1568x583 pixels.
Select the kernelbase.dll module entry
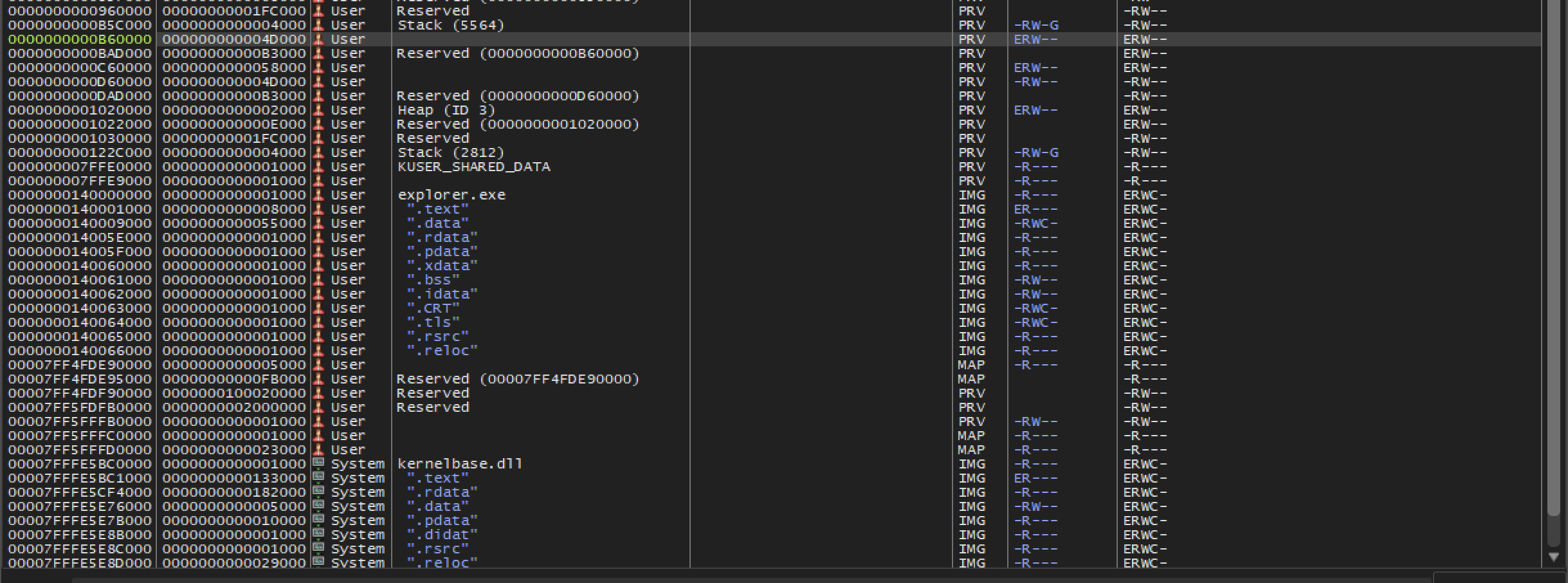(460, 464)
